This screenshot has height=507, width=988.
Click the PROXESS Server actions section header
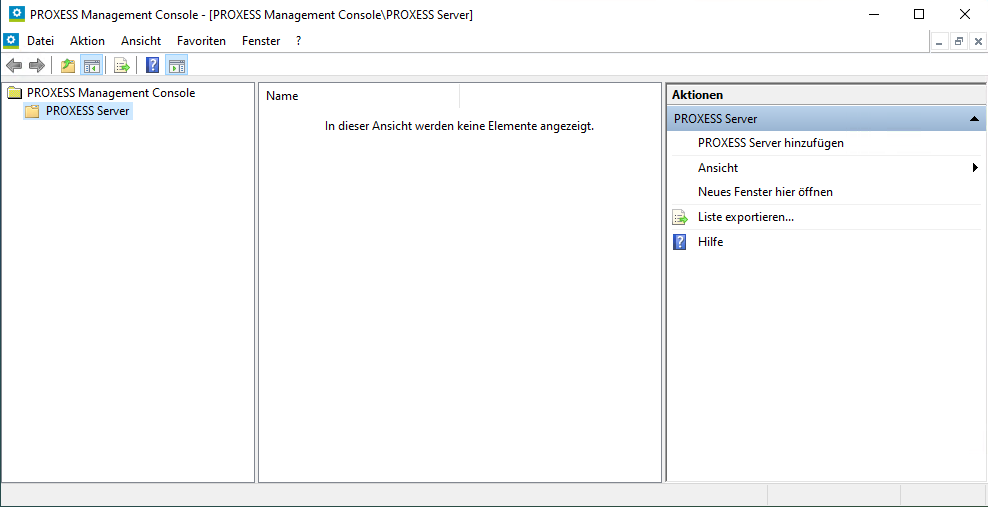click(826, 118)
